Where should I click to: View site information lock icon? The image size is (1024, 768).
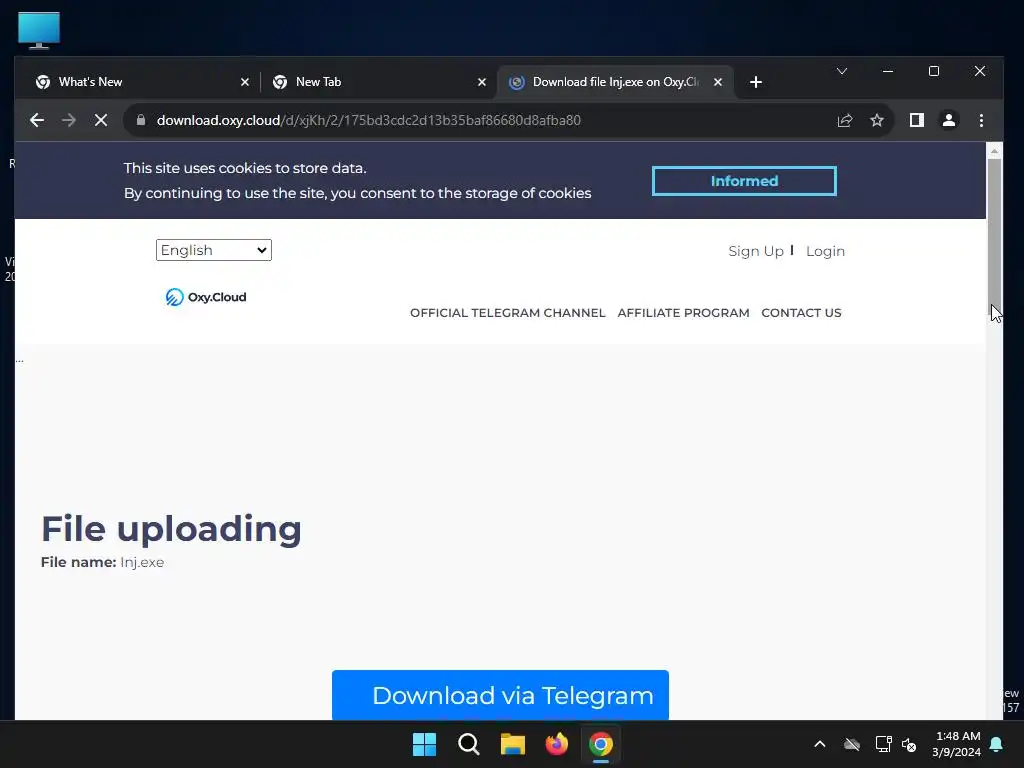point(140,120)
